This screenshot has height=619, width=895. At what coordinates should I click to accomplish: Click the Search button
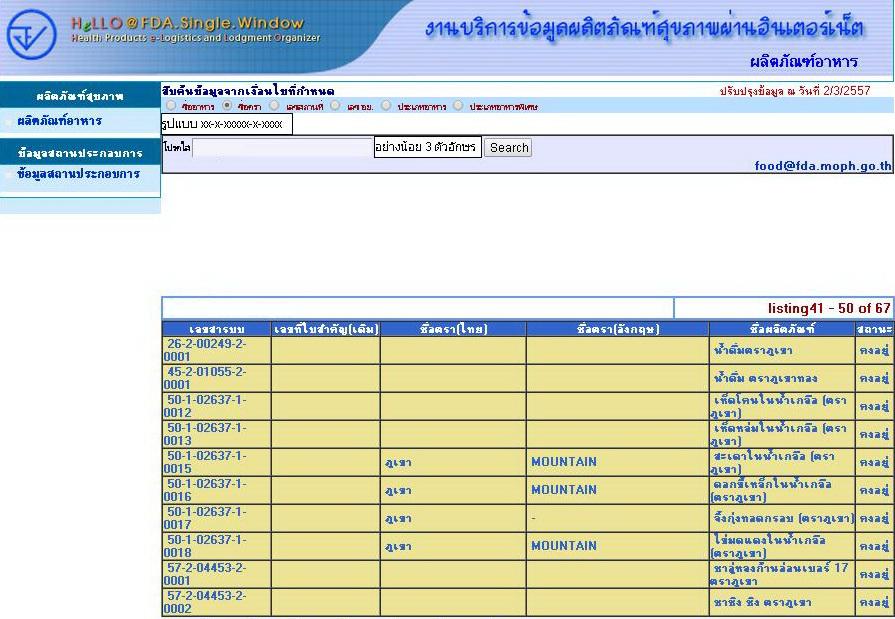[508, 148]
